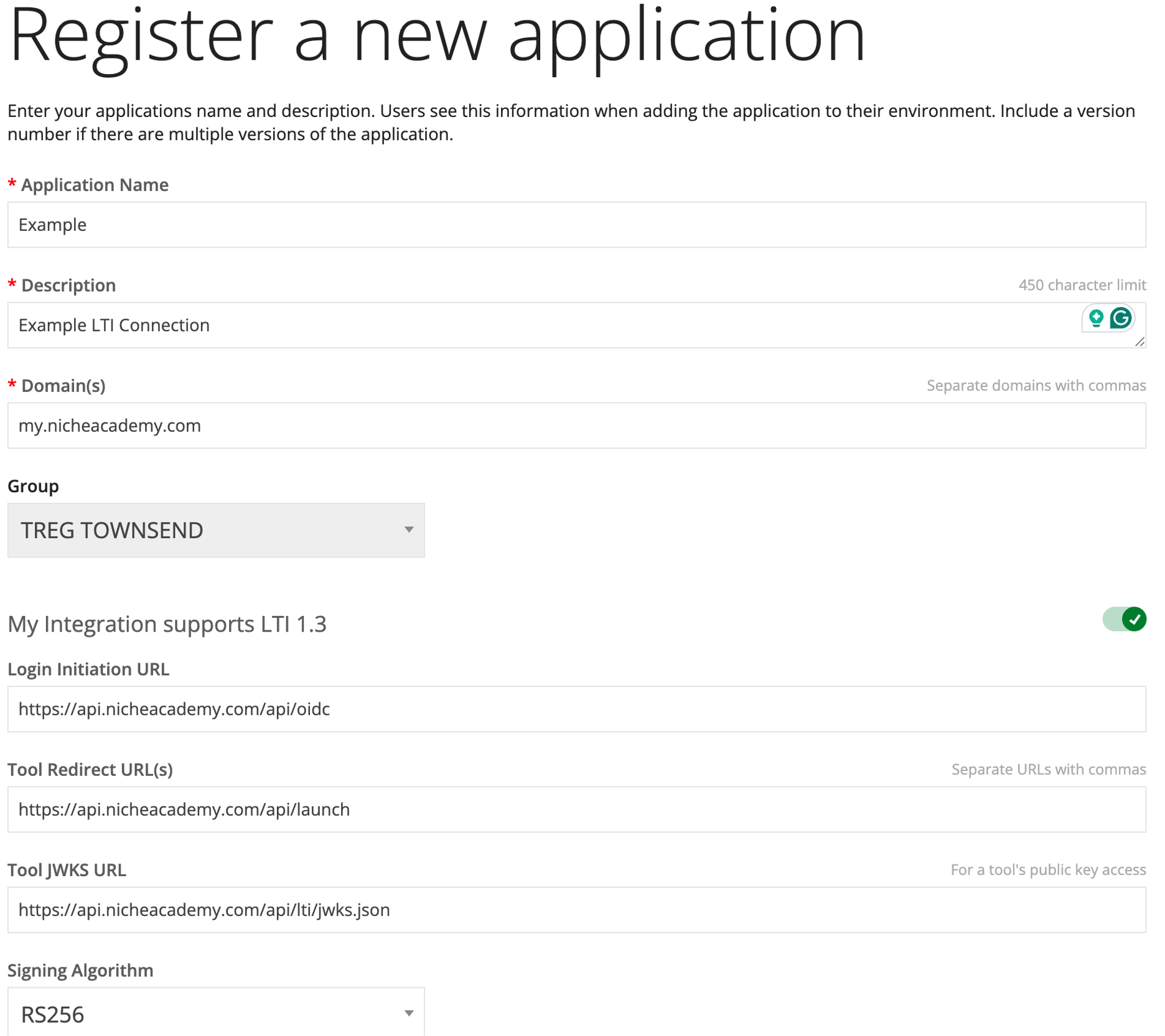Click the green checkmark on LTI toggle
This screenshot has width=1165, height=1036.
[x=1135, y=620]
